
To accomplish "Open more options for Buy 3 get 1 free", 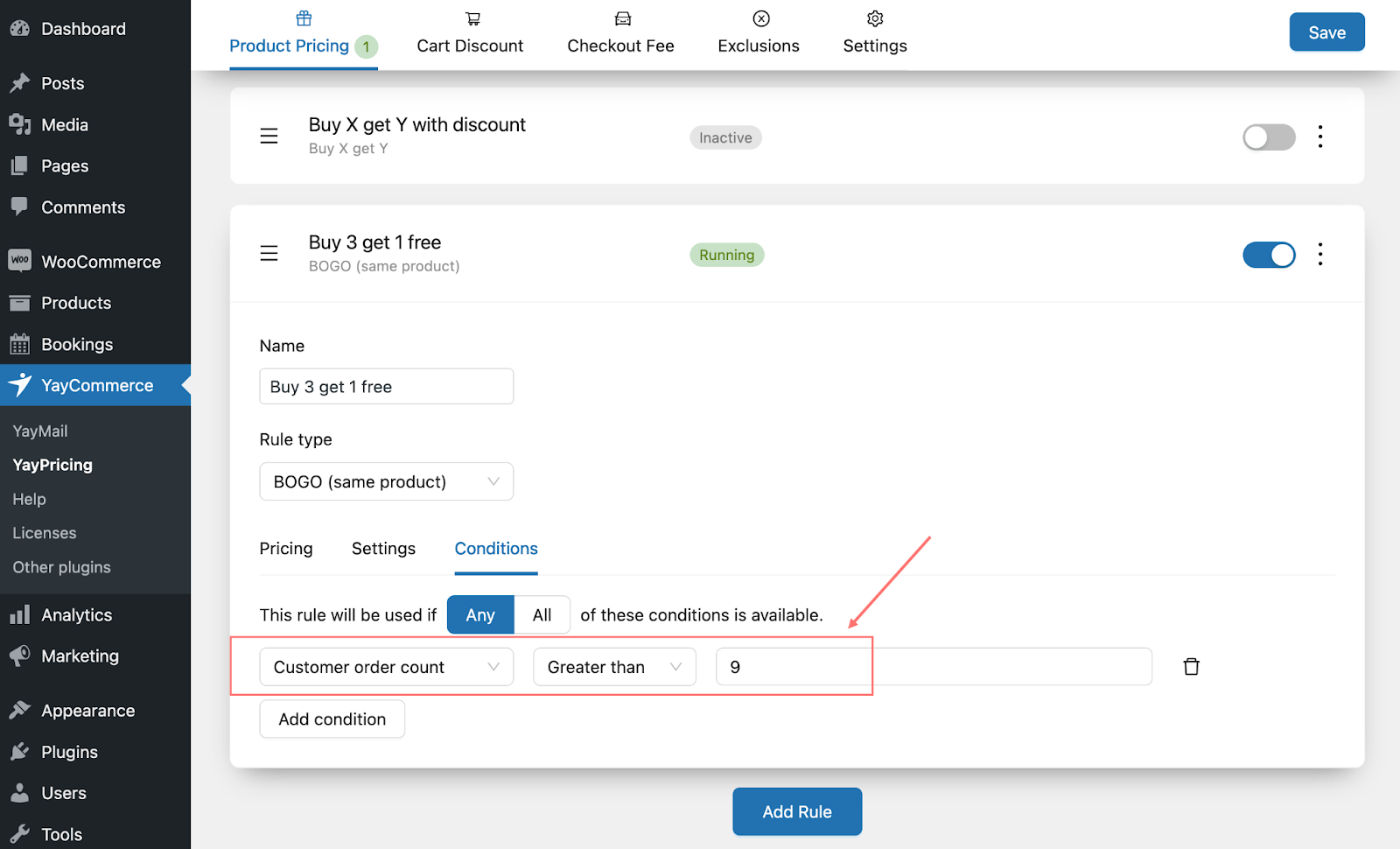I will [1320, 254].
